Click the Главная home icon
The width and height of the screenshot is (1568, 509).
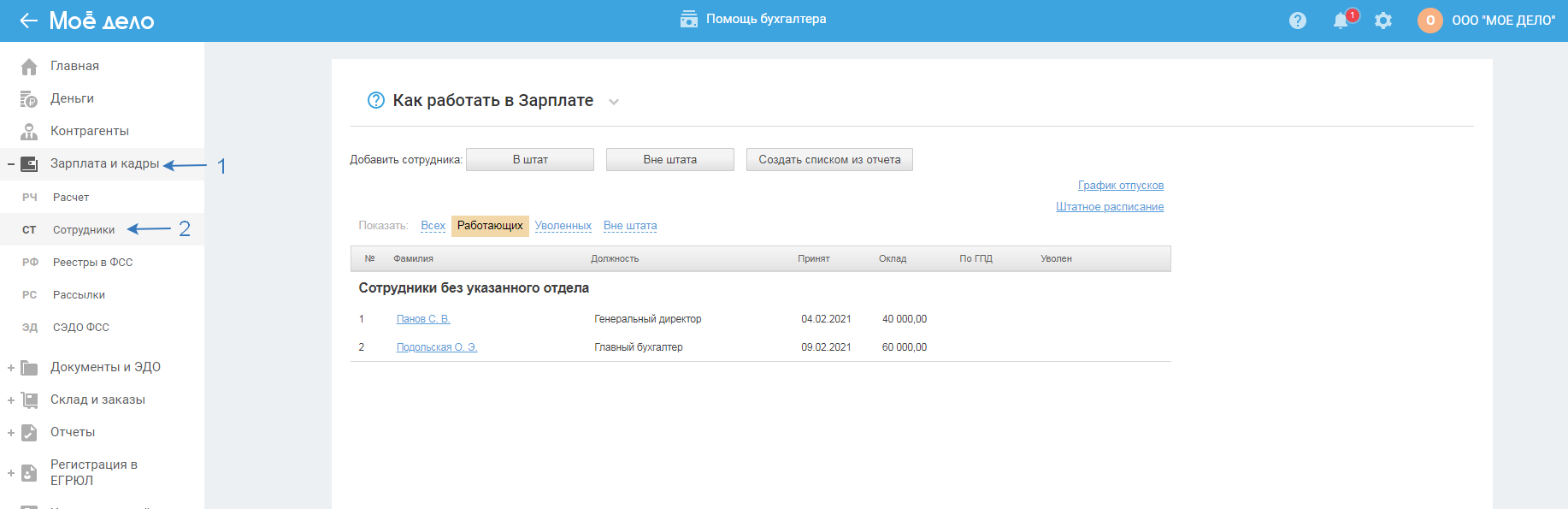tap(29, 67)
